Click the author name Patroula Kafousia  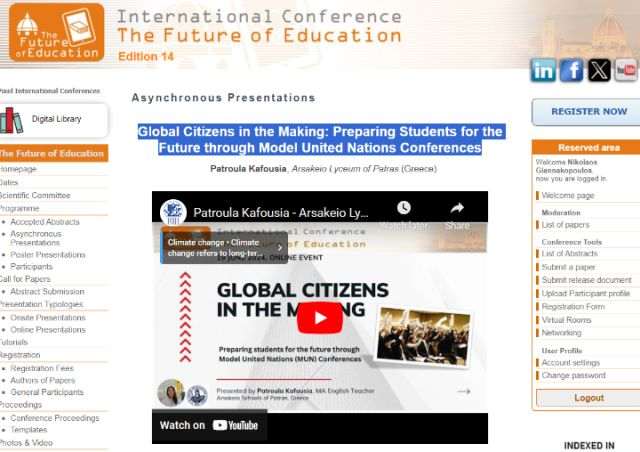pyautogui.click(x=248, y=169)
